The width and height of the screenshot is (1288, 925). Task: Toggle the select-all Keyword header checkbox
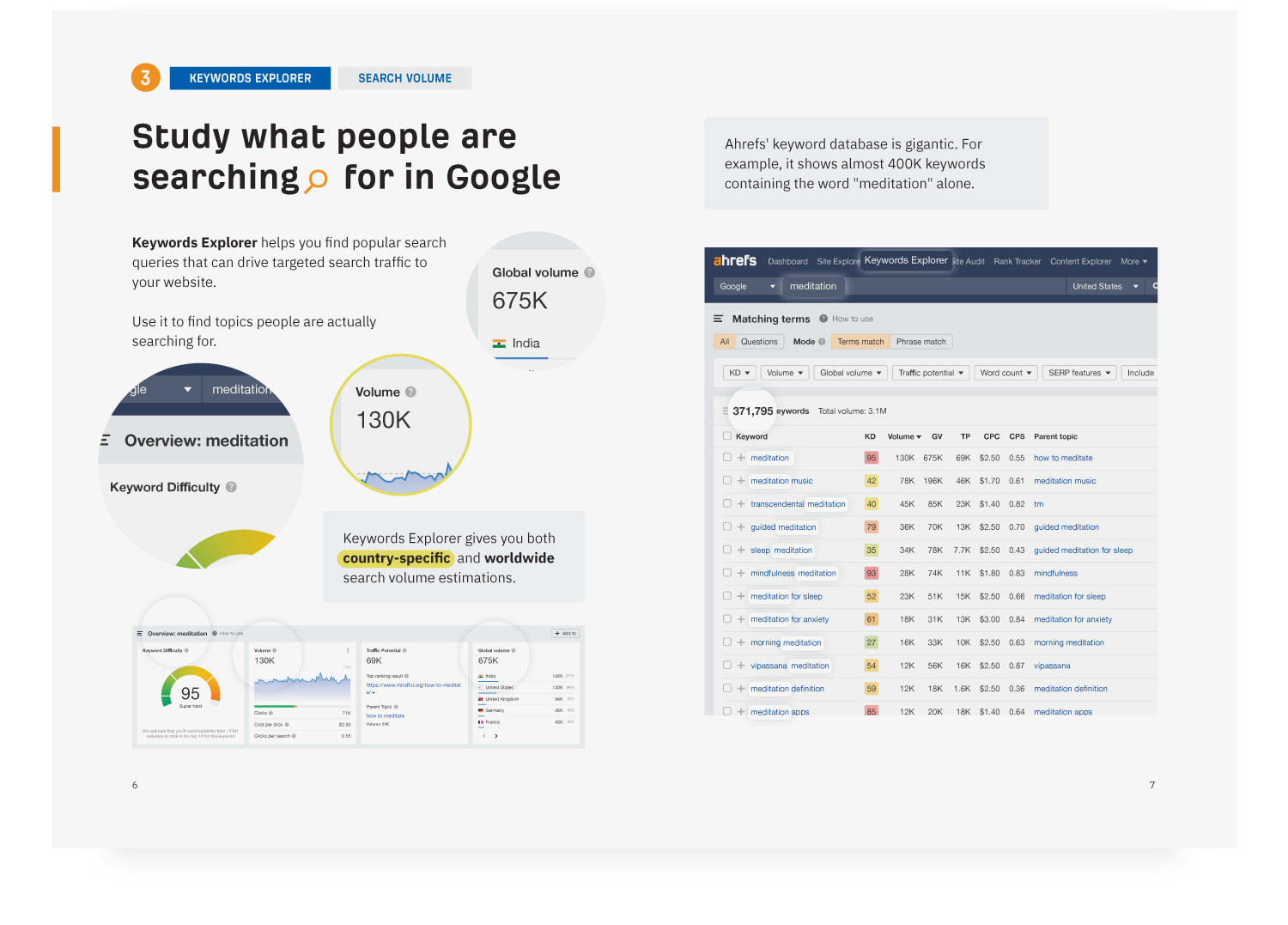(727, 436)
